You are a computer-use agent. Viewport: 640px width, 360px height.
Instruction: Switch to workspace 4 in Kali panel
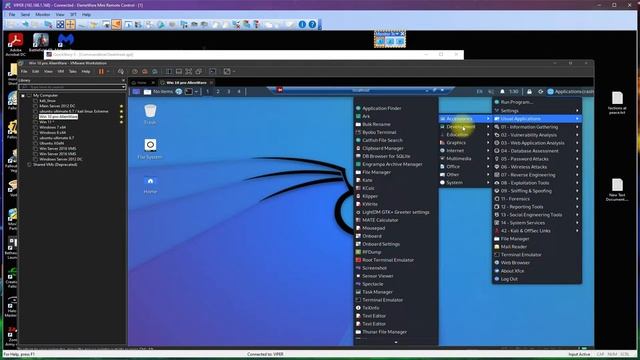click(x=239, y=91)
